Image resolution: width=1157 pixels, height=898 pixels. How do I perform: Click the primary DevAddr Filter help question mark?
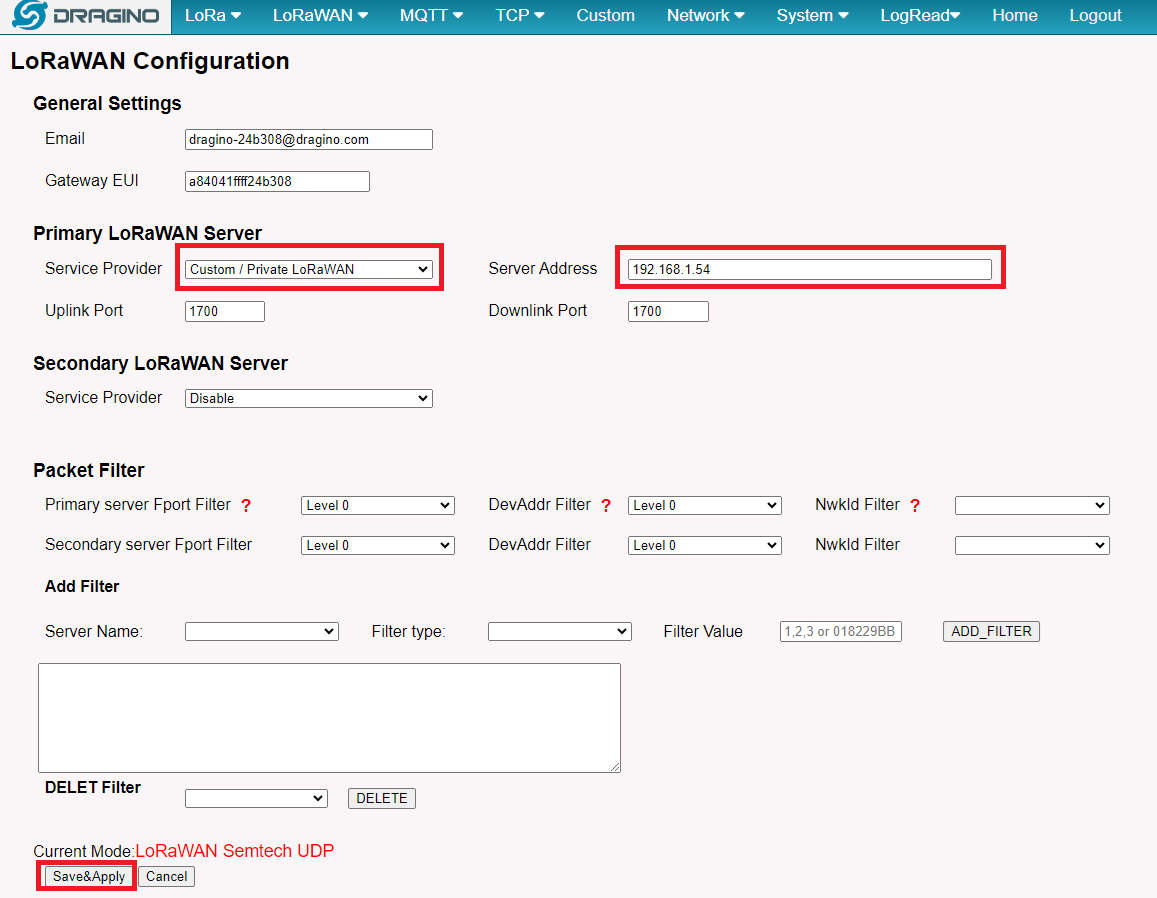[606, 506]
